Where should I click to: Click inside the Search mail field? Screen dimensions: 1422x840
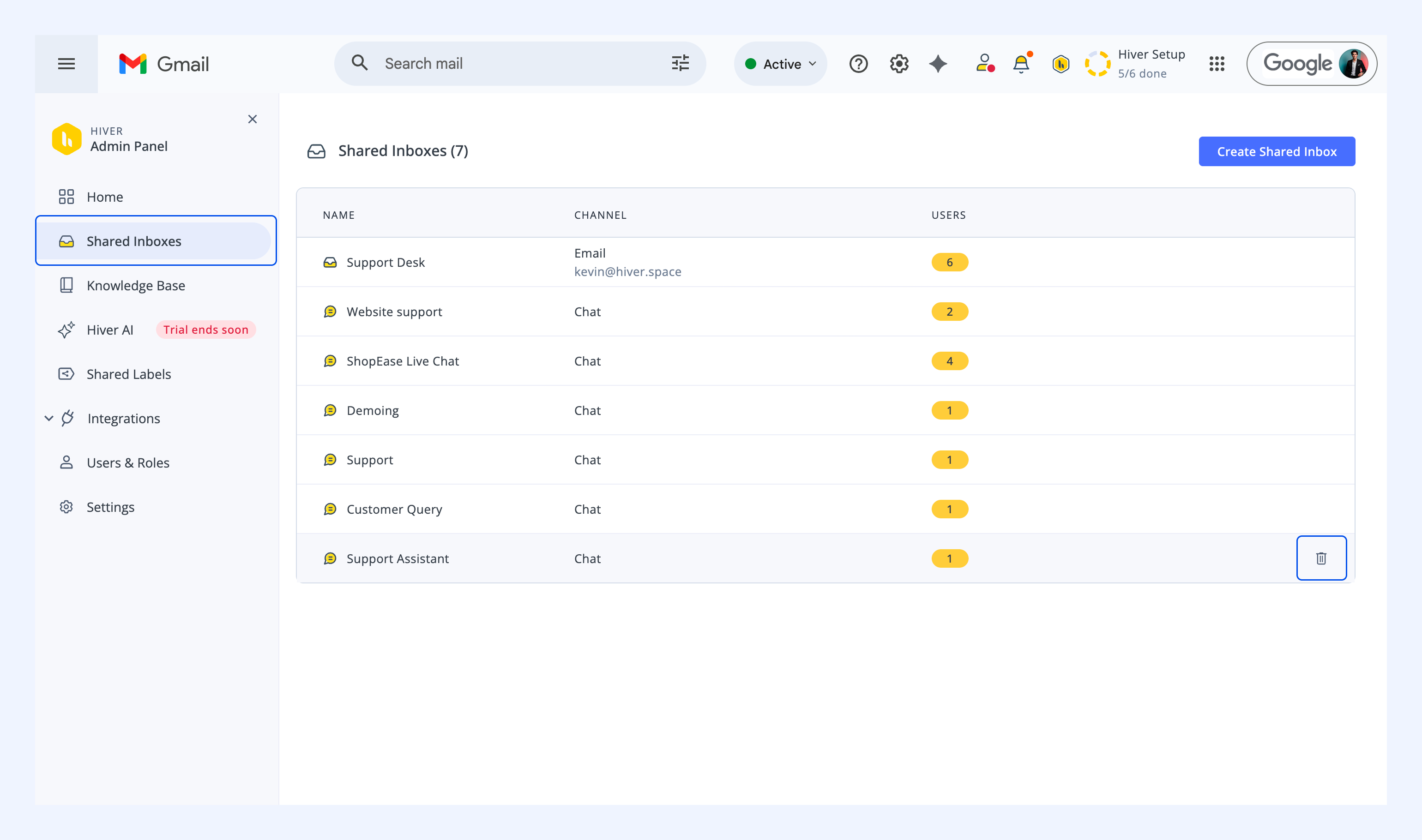tap(520, 63)
